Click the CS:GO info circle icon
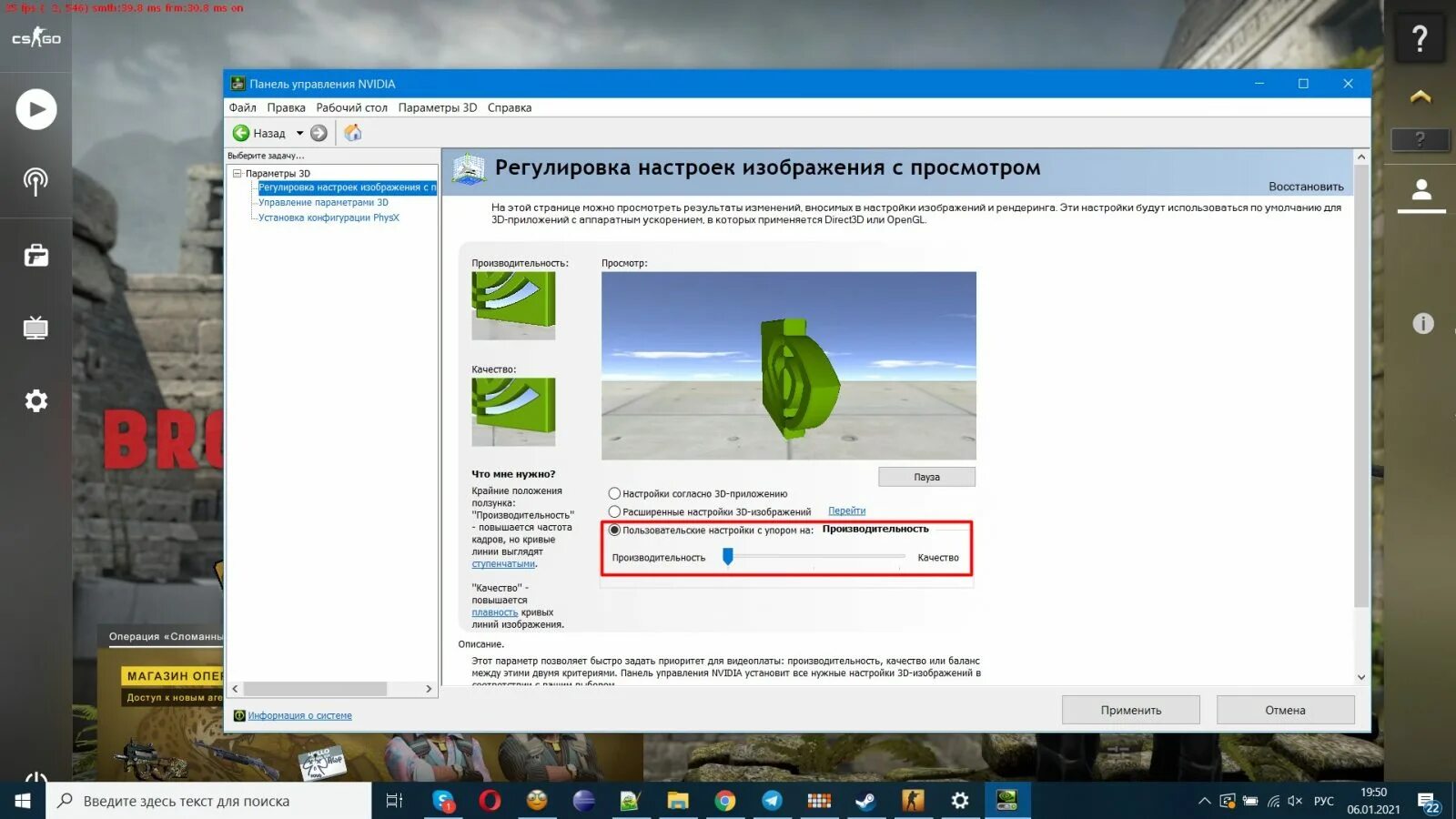The height and width of the screenshot is (819, 1456). (x=1423, y=323)
